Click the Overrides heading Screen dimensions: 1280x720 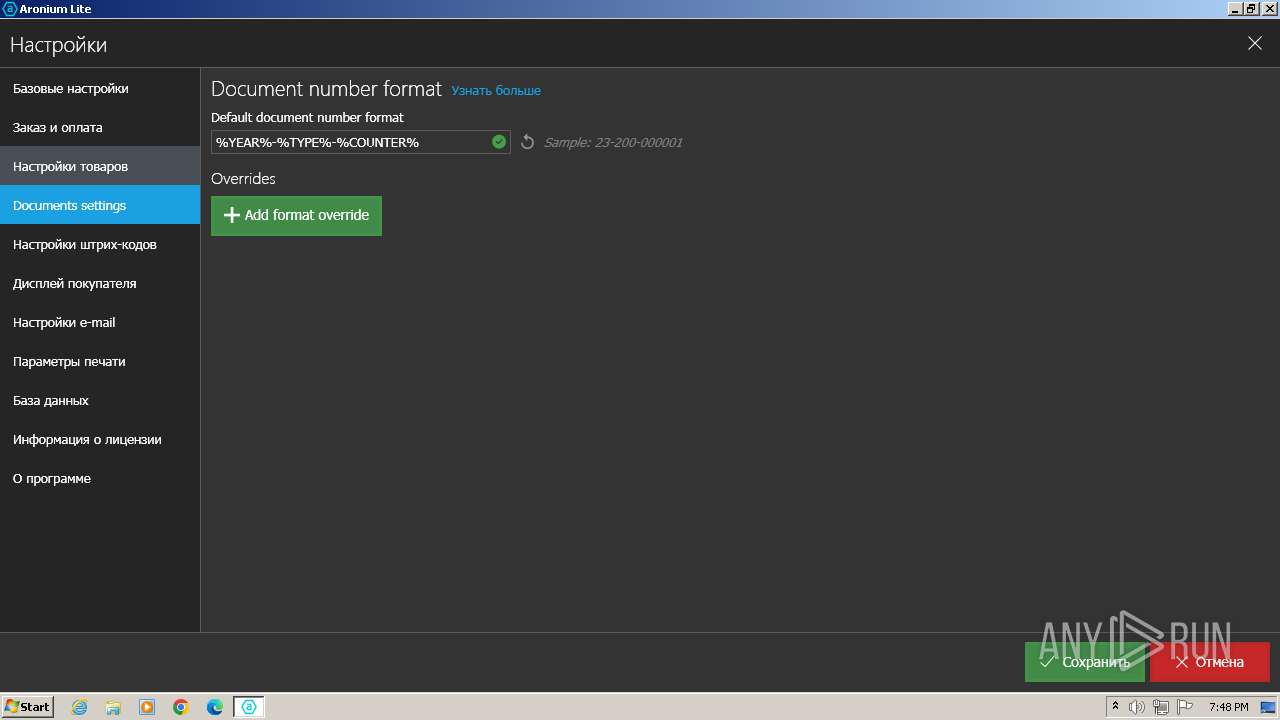pyautogui.click(x=243, y=178)
